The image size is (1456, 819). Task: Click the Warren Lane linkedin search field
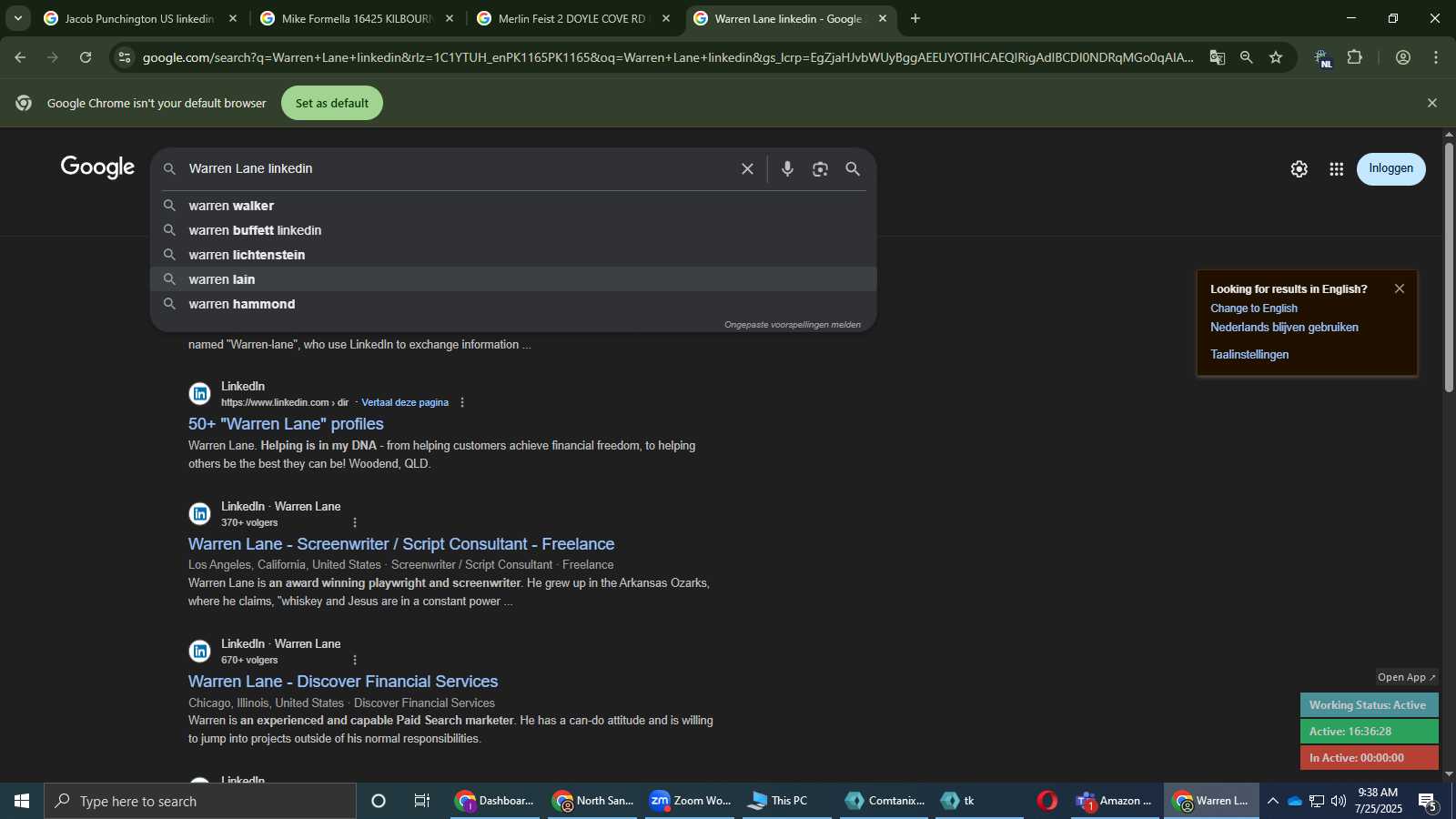455,168
